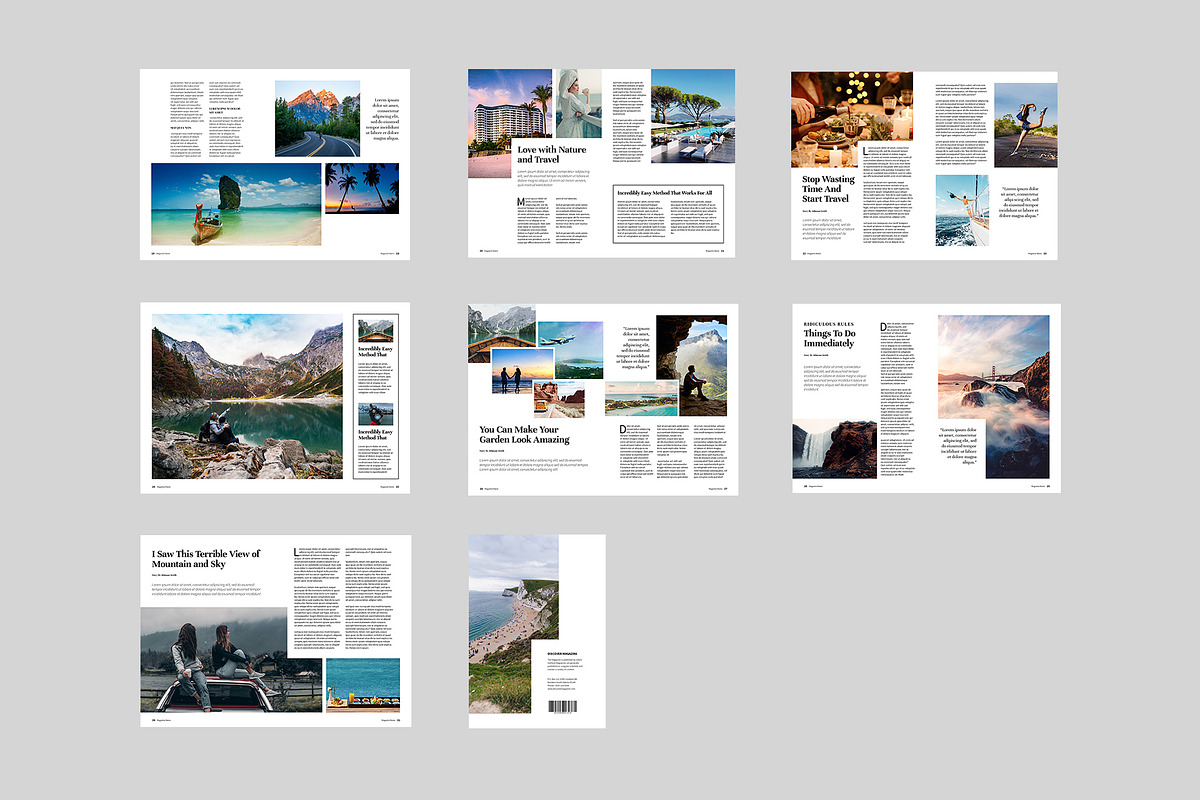The image size is (1200, 800).
Task: Click the "Things To Do Immediately" headline
Action: pyautogui.click(x=829, y=338)
